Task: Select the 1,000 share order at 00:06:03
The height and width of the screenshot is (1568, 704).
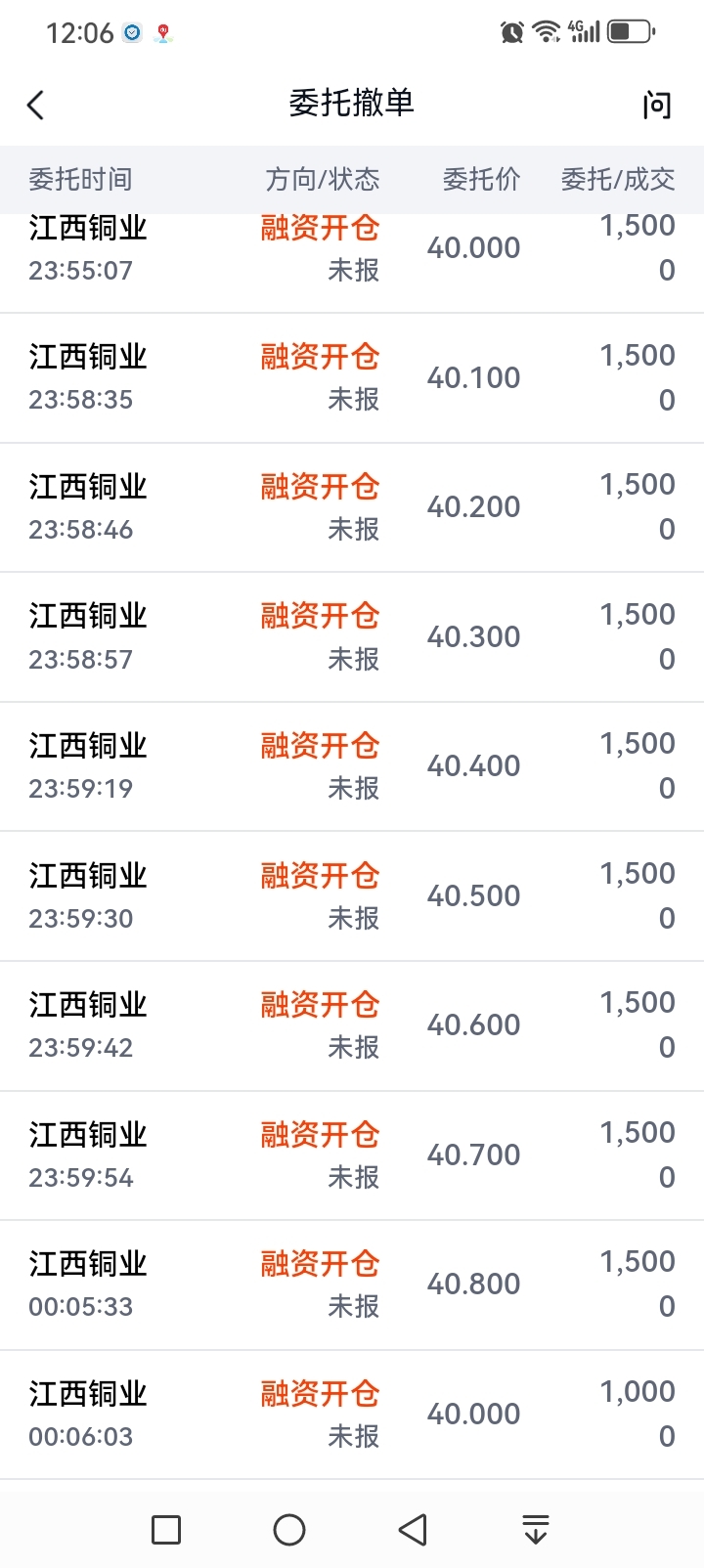Action: point(352,1414)
